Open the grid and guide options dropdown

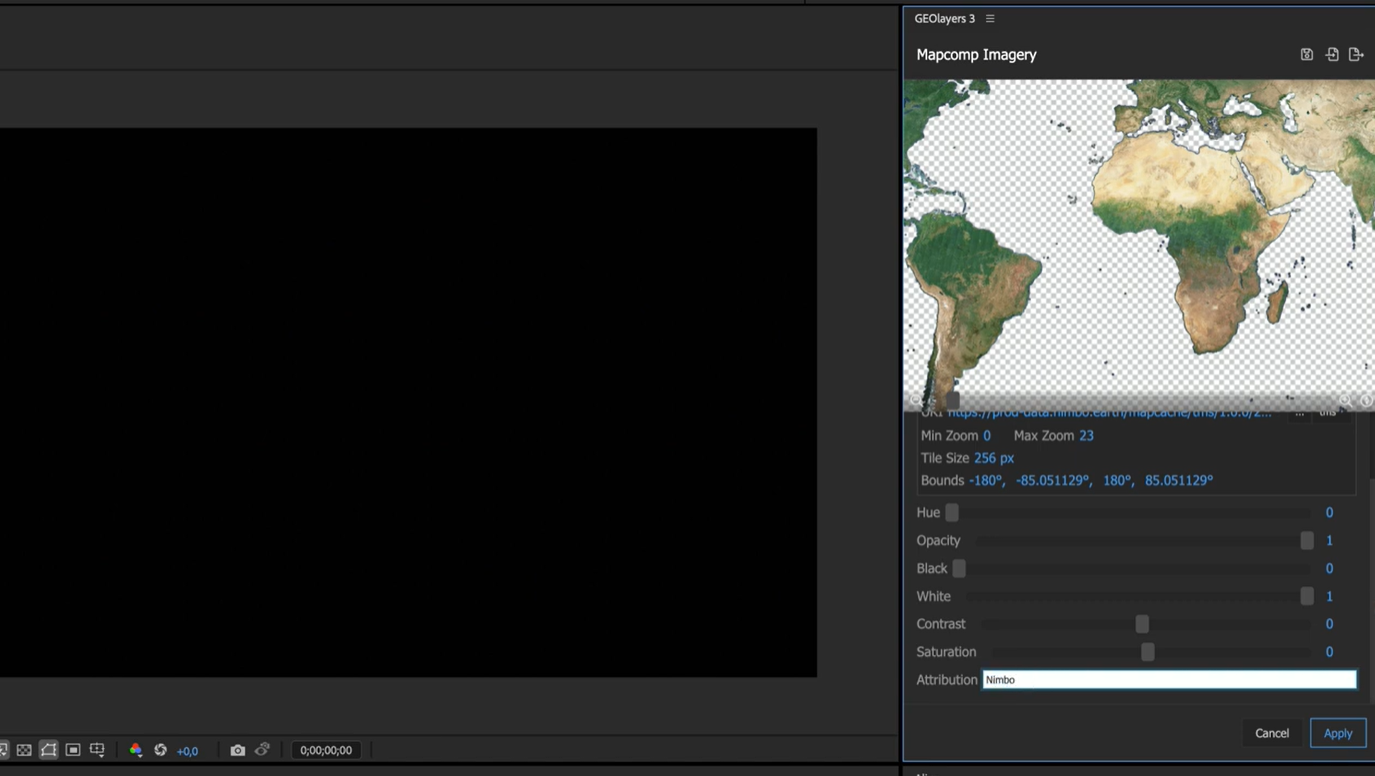[x=97, y=750]
